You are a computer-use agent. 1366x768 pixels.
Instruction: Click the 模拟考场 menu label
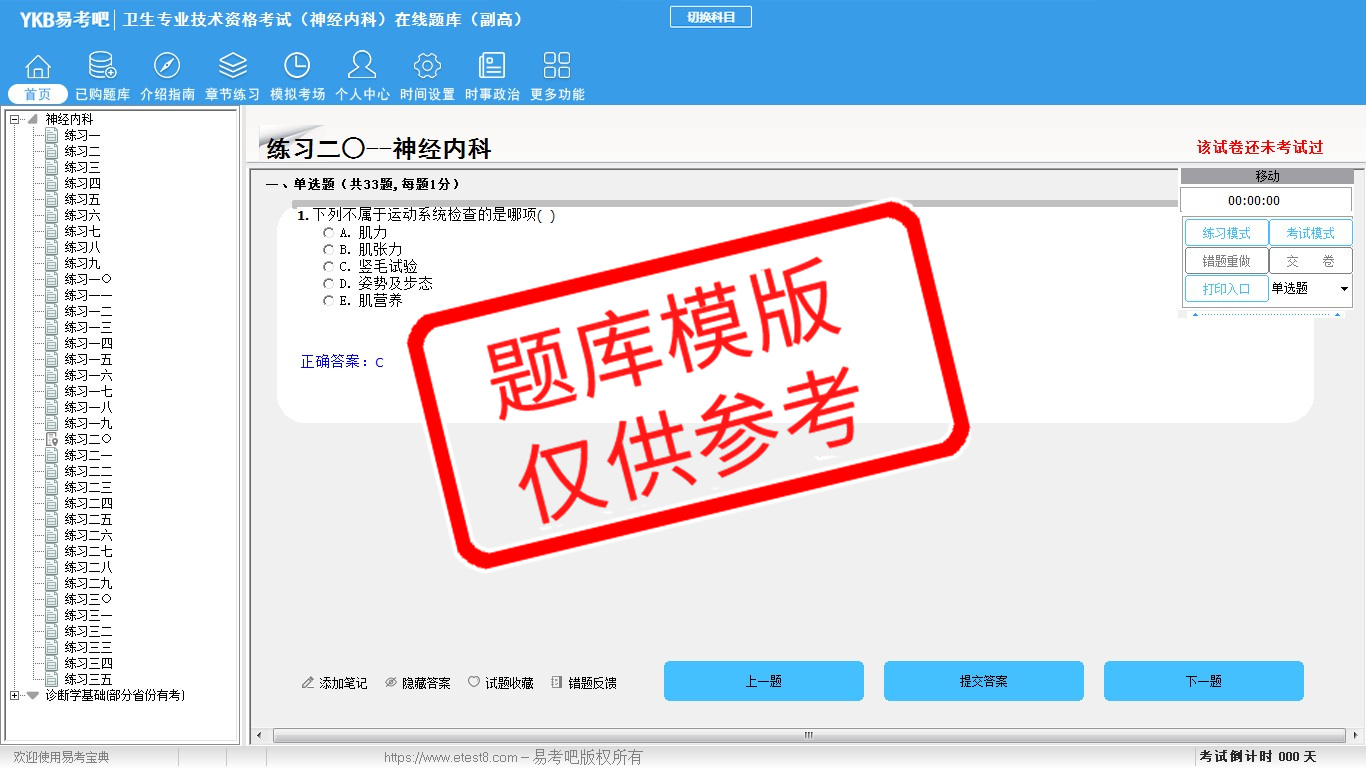(x=297, y=95)
